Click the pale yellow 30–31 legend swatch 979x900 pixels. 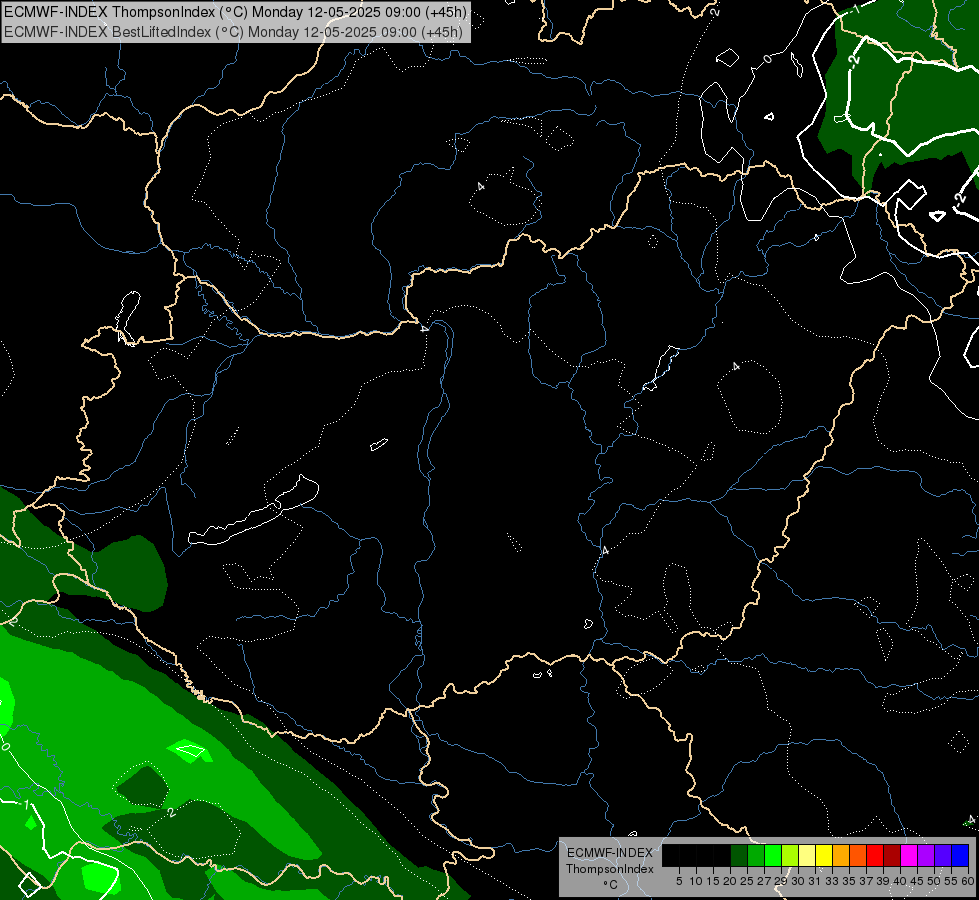tap(807, 855)
